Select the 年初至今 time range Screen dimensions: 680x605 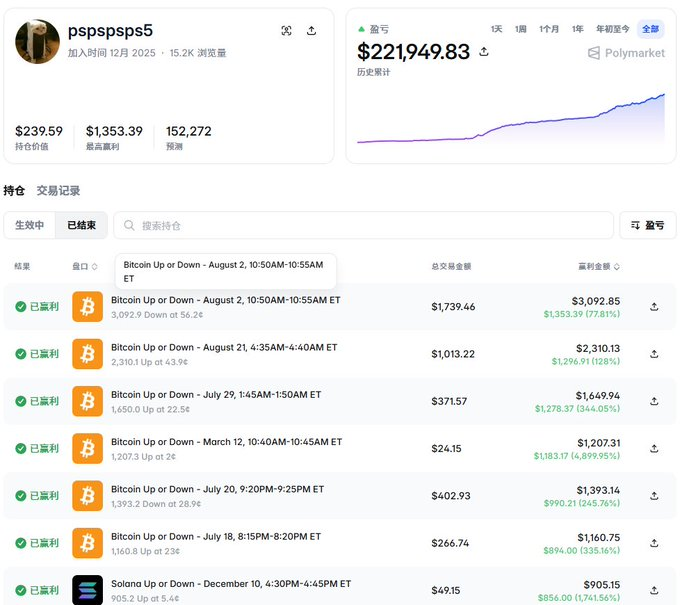[x=612, y=29]
